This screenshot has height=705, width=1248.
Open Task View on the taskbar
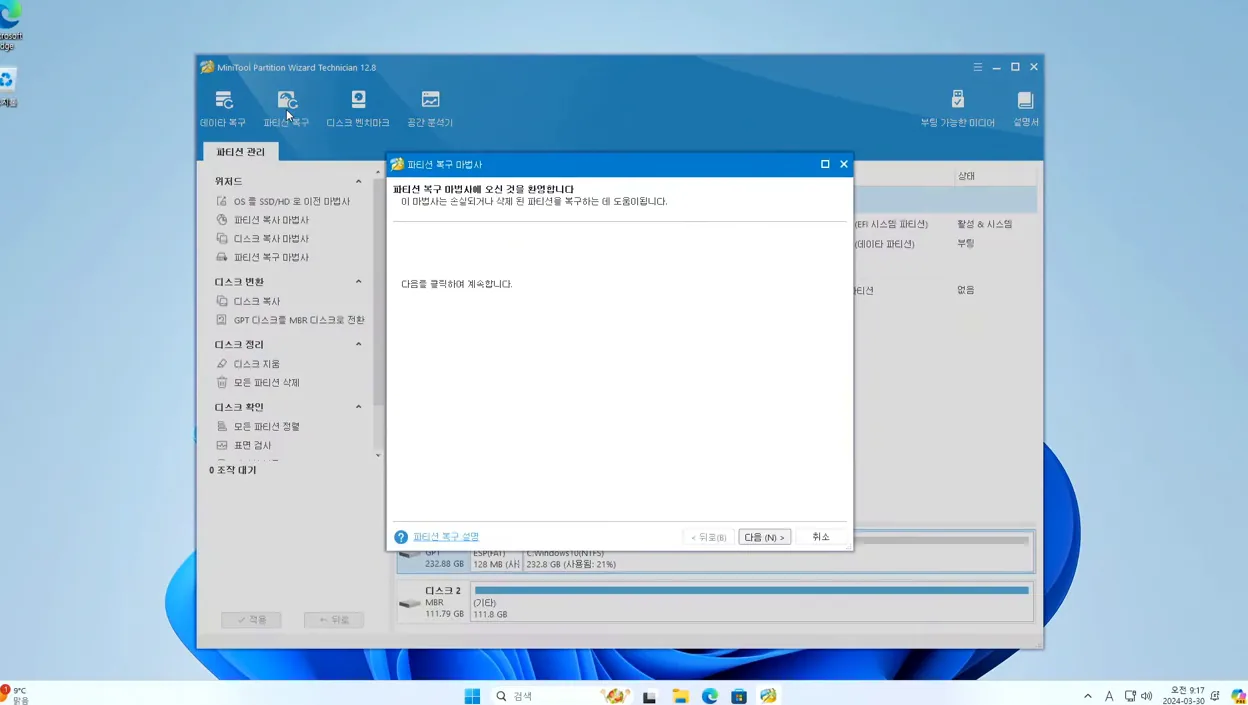pyautogui.click(x=649, y=696)
